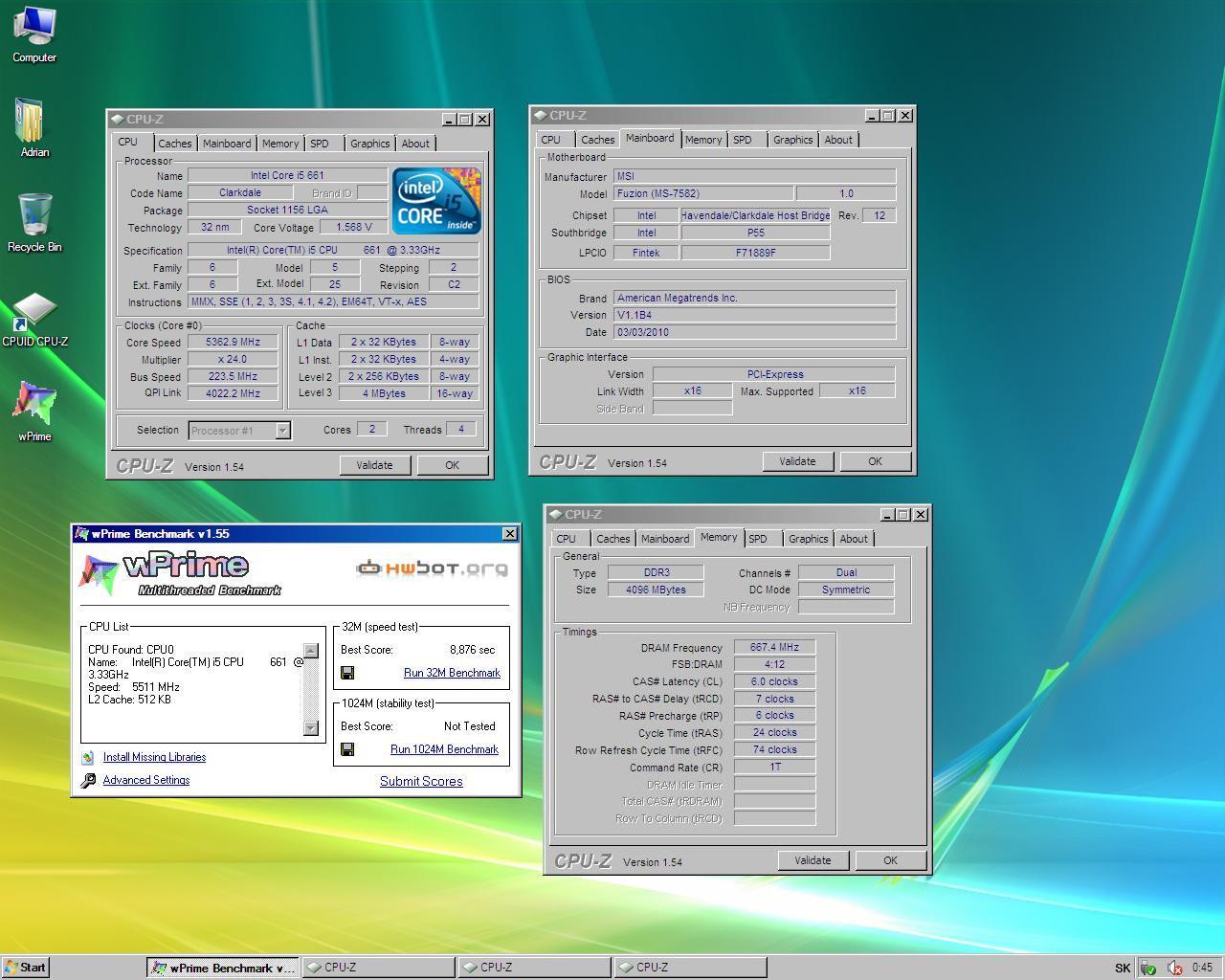Launch the wPrime desktop icon
This screenshot has height=980, width=1225.
pos(34,412)
